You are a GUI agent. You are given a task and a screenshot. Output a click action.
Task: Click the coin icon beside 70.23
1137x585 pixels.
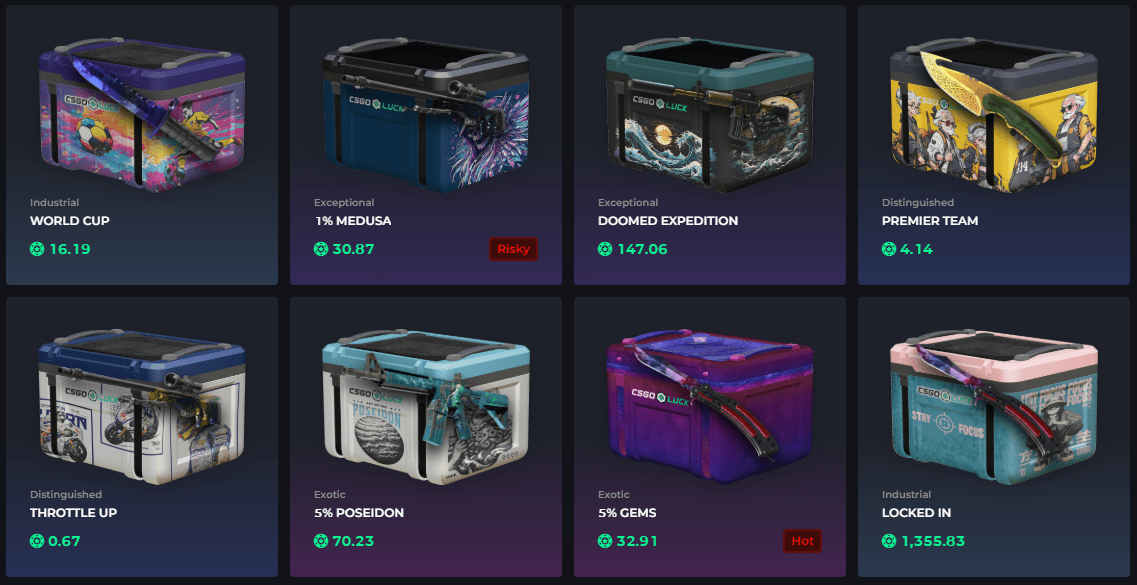pyautogui.click(x=321, y=541)
